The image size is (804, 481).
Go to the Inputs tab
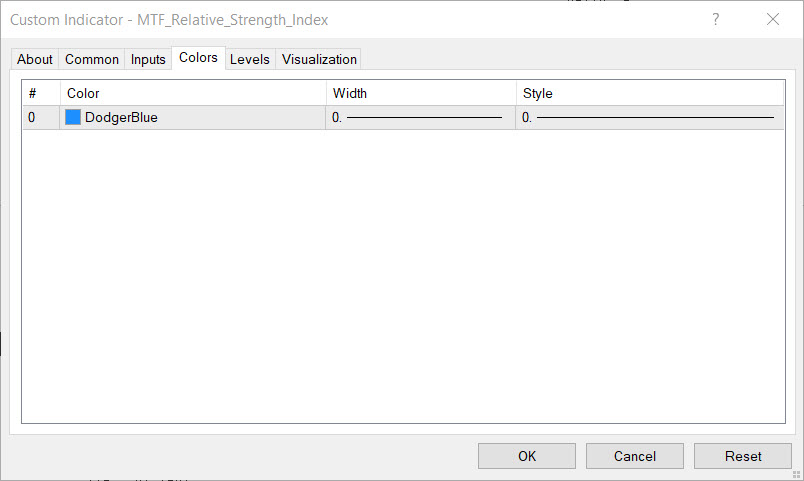pyautogui.click(x=148, y=59)
